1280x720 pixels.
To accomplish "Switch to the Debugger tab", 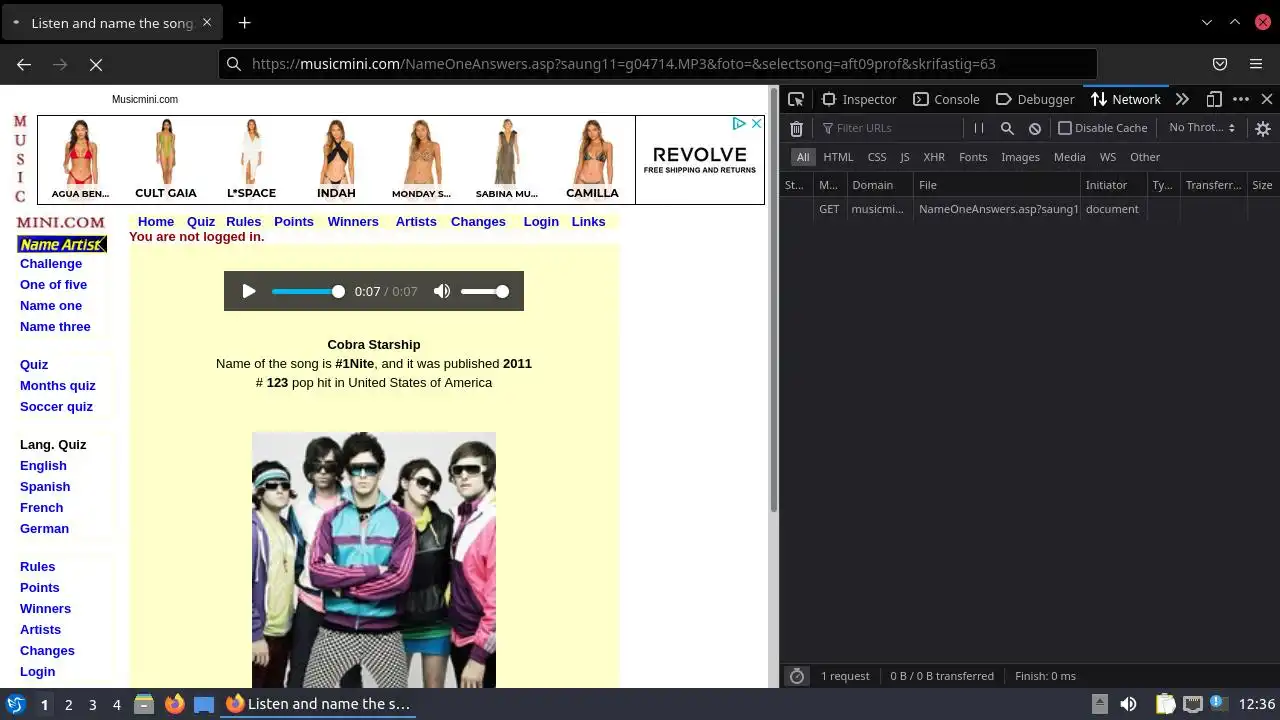I will pyautogui.click(x=1035, y=99).
